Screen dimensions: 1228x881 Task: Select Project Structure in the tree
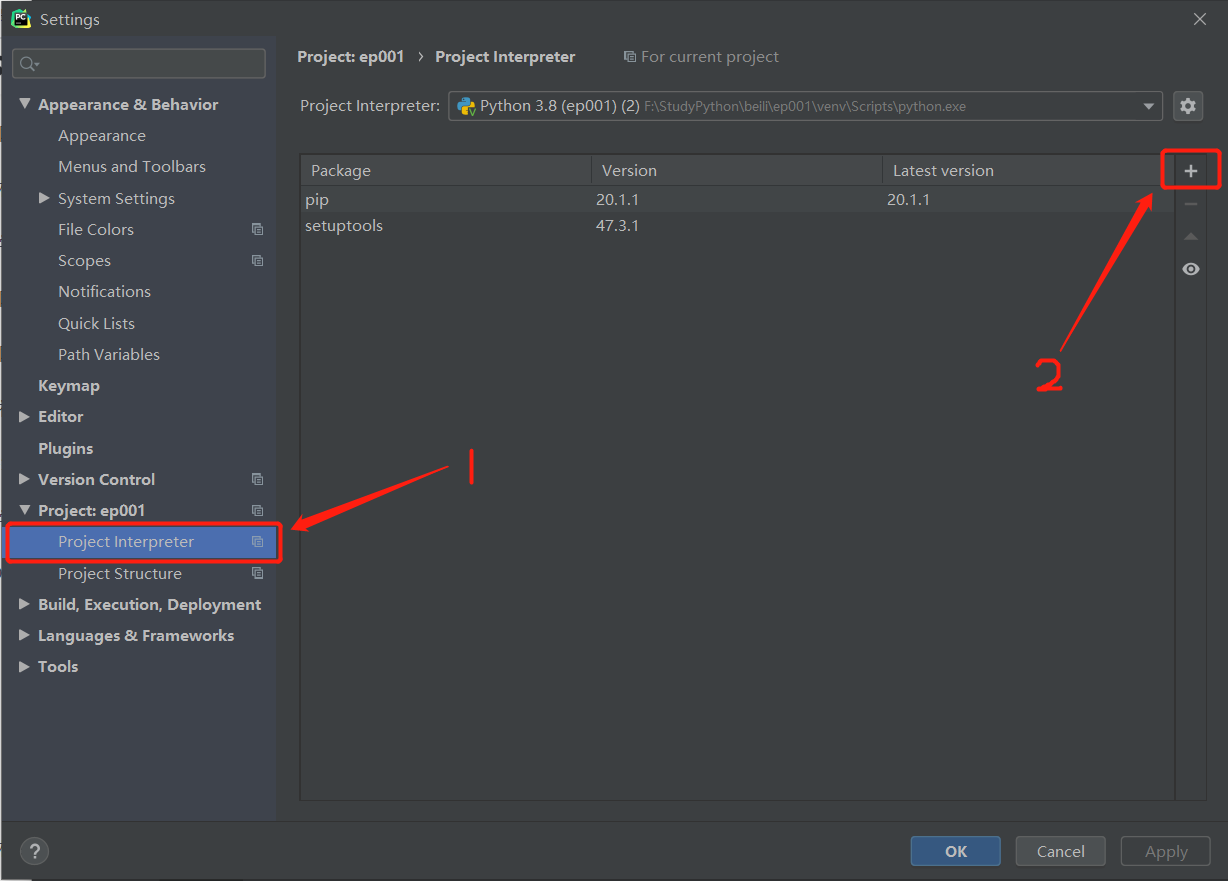pyautogui.click(x=120, y=573)
